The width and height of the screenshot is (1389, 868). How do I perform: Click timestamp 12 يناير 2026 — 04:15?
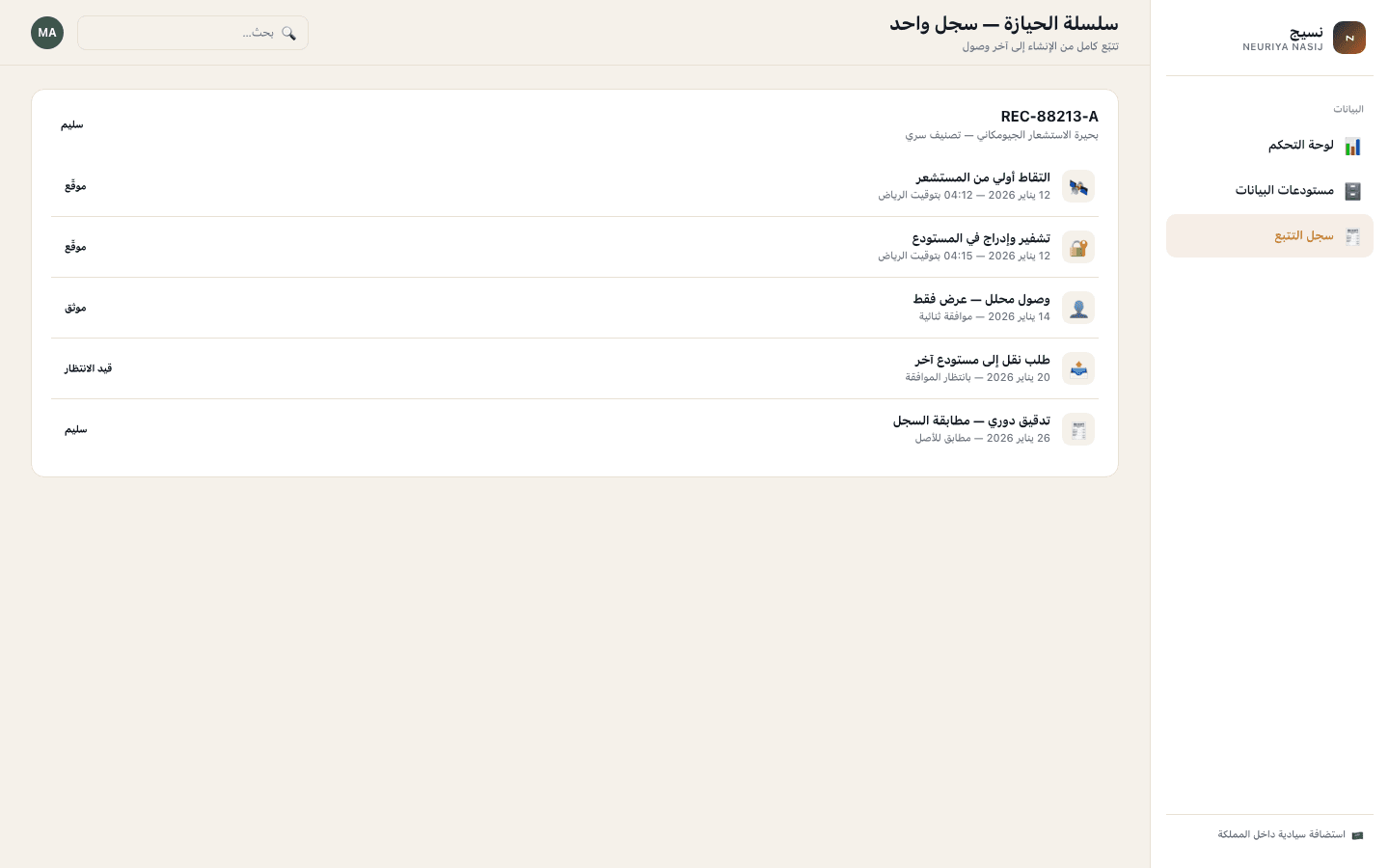tap(964, 256)
